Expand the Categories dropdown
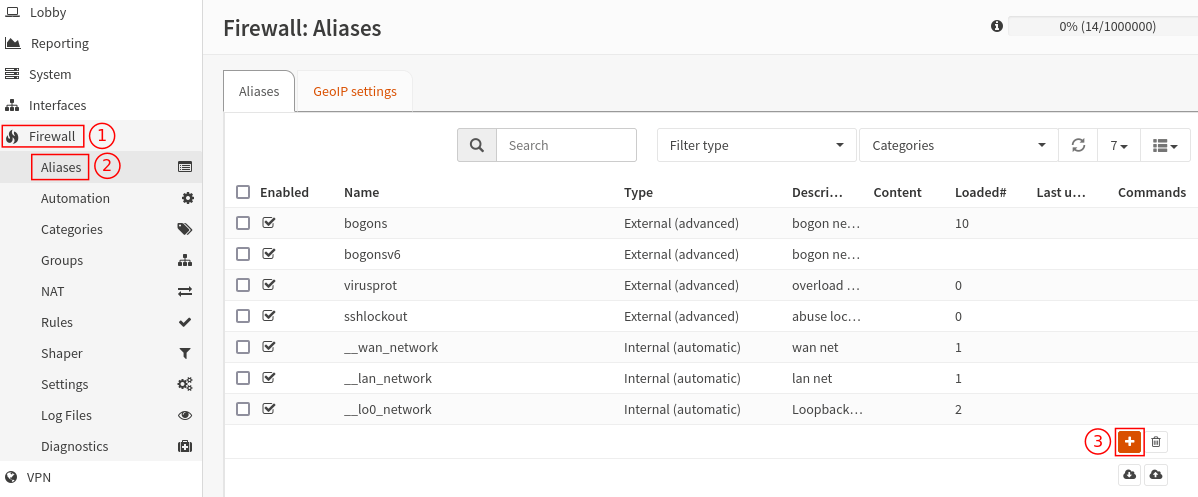Screen dimensions: 1198x497 [x=959, y=145]
